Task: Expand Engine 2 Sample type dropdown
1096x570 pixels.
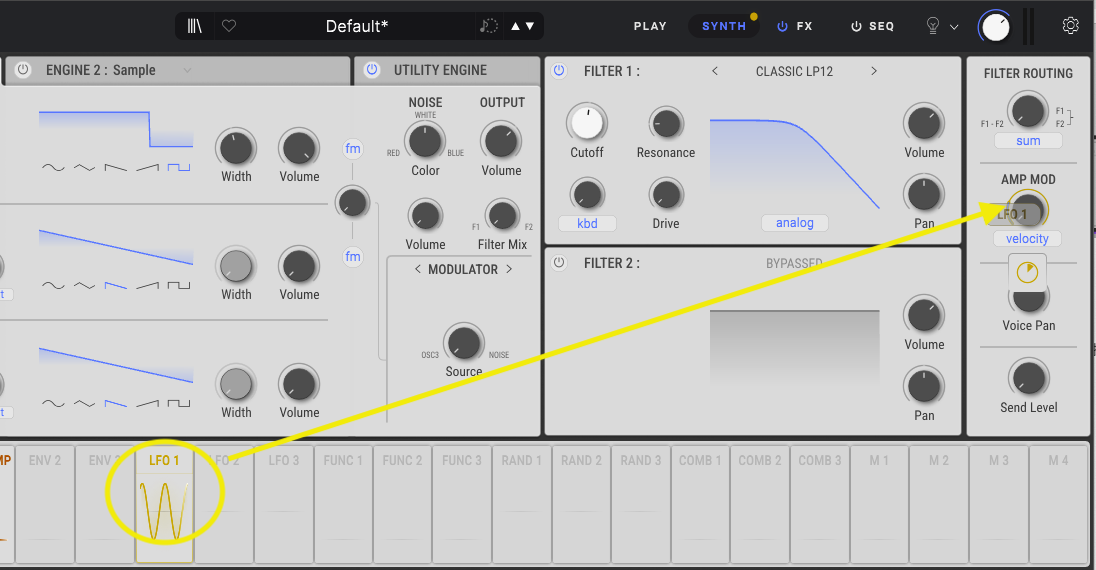Action: [x=187, y=70]
